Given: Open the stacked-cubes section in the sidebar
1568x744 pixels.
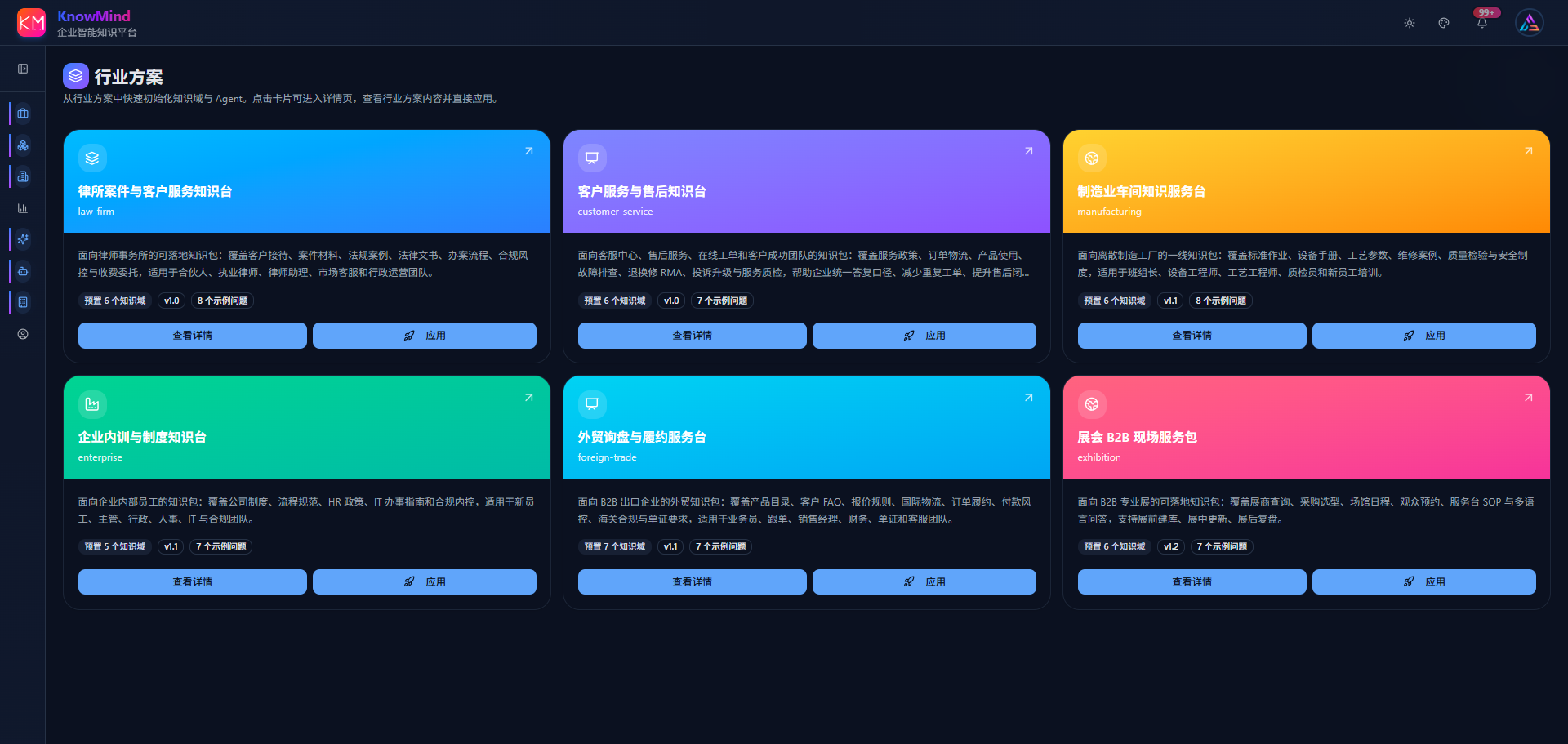Looking at the screenshot, I should click(x=23, y=145).
